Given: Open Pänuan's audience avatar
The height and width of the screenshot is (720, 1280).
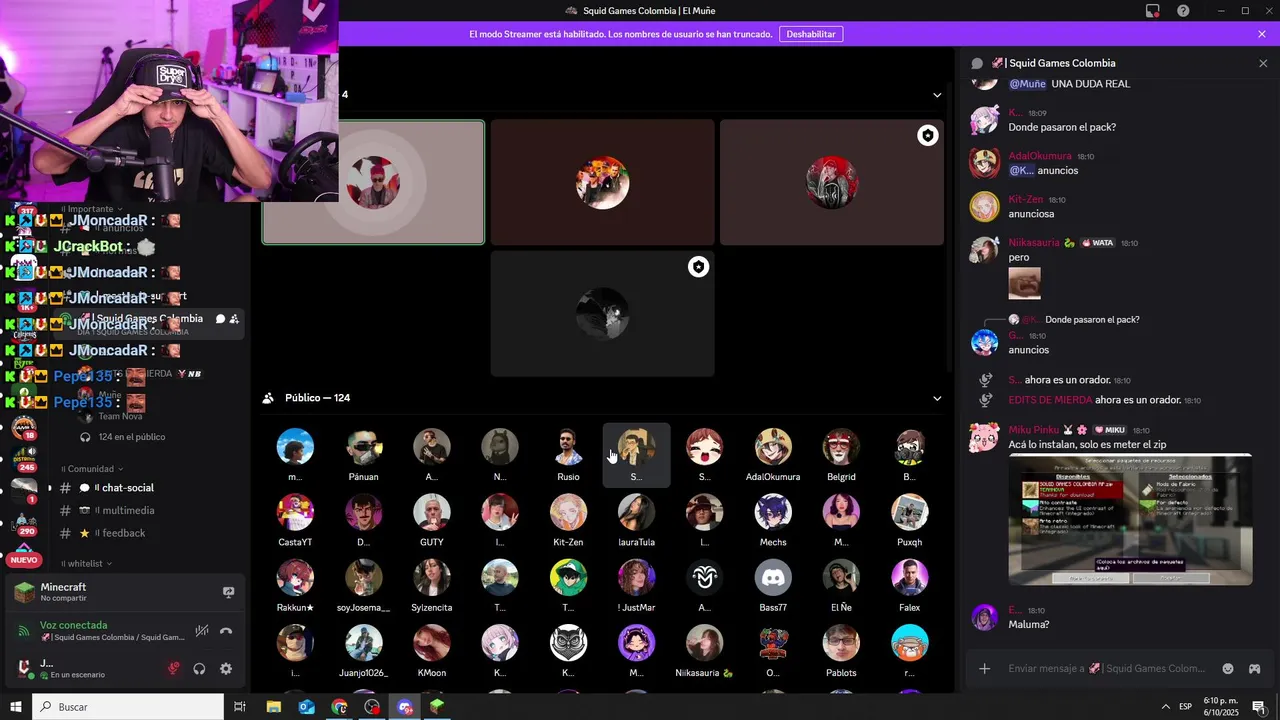Looking at the screenshot, I should 363,447.
